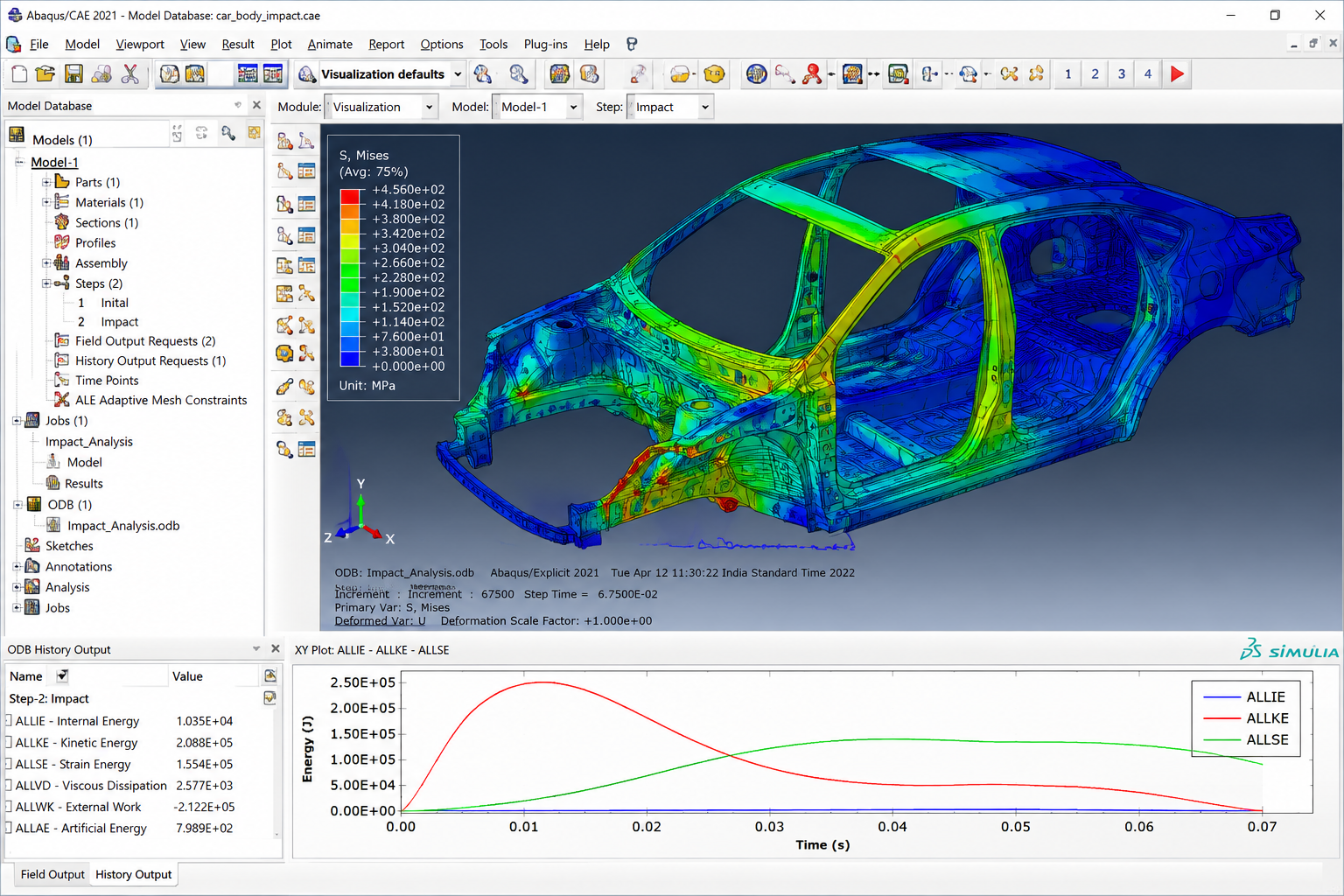Screen dimensions: 1344x896
Task: Tick the ALLVD - Viscous Dissipation checkbox
Action: click(x=8, y=785)
